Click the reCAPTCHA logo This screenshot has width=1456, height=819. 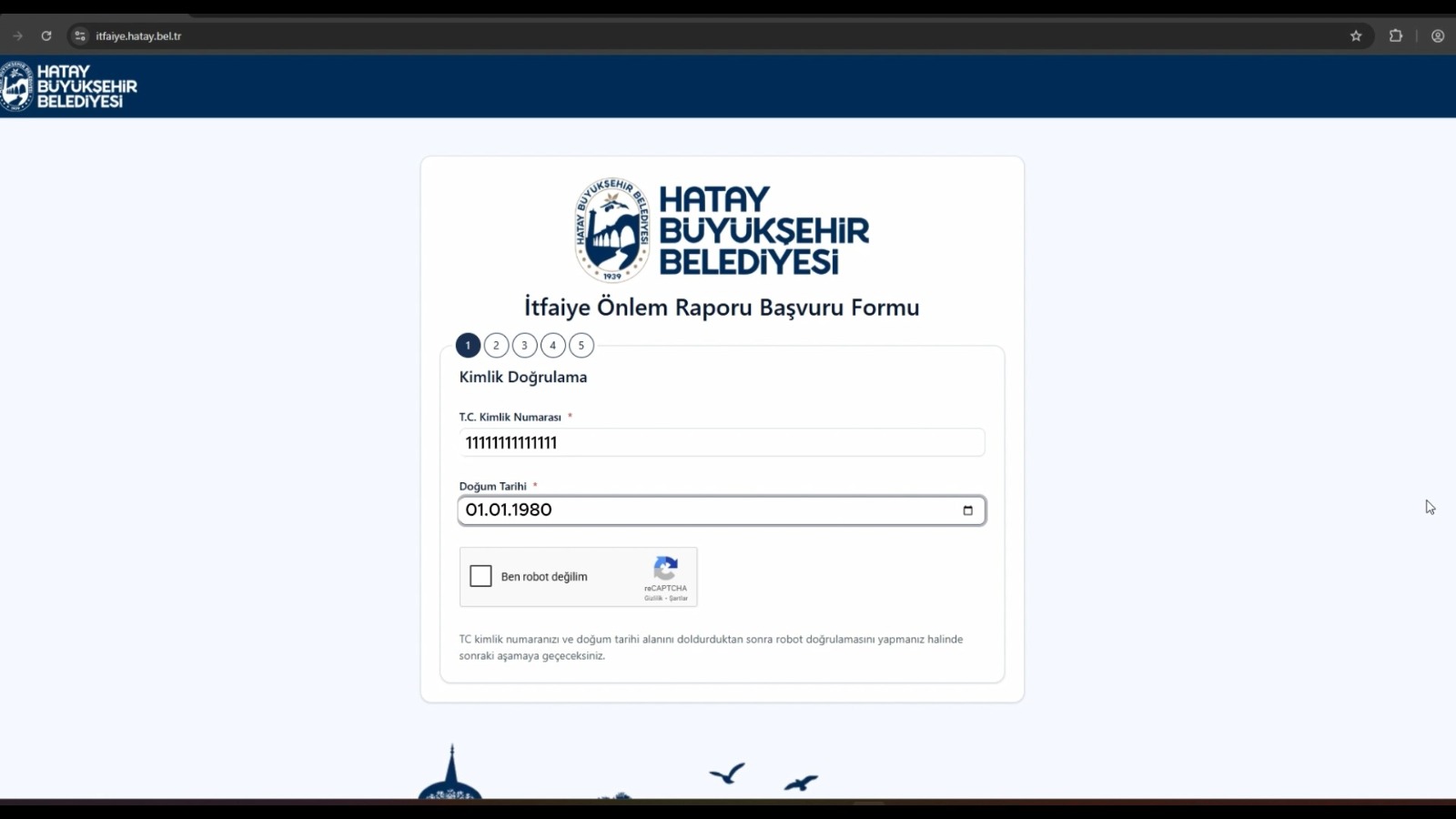coord(666,569)
